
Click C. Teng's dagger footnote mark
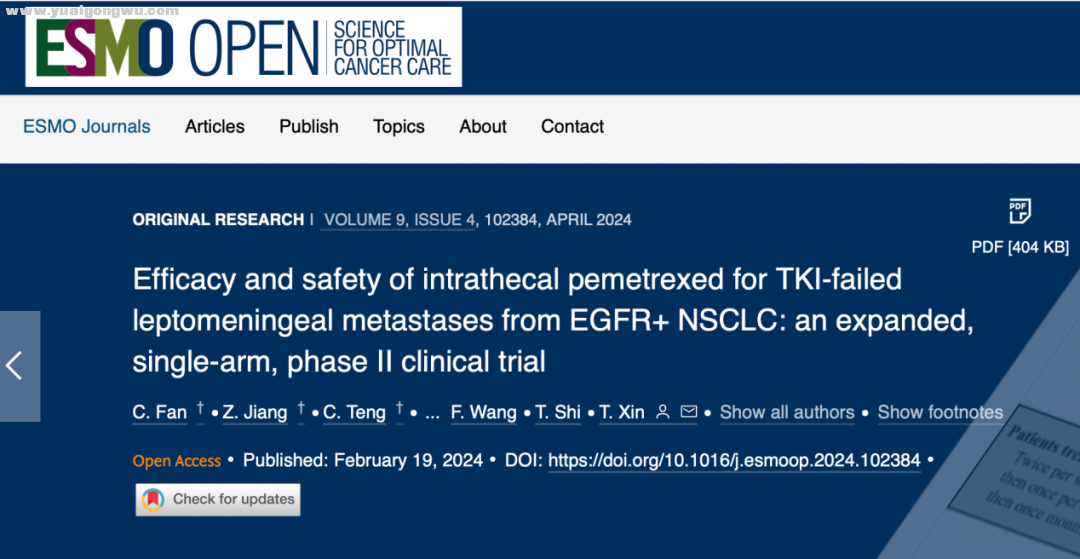point(399,410)
